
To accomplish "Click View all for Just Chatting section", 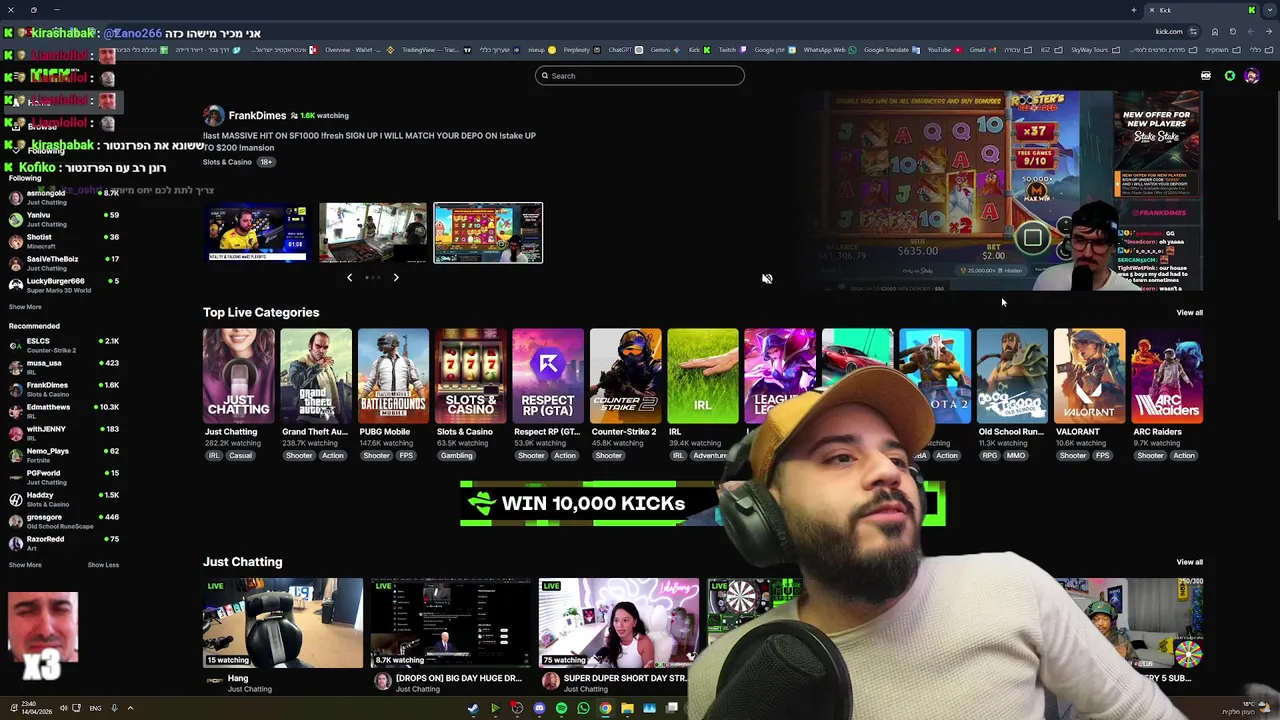I will 1189,562.
